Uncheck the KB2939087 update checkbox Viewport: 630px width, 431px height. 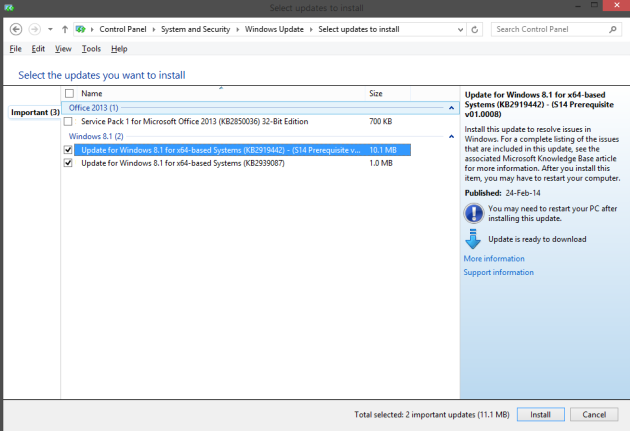(68, 163)
